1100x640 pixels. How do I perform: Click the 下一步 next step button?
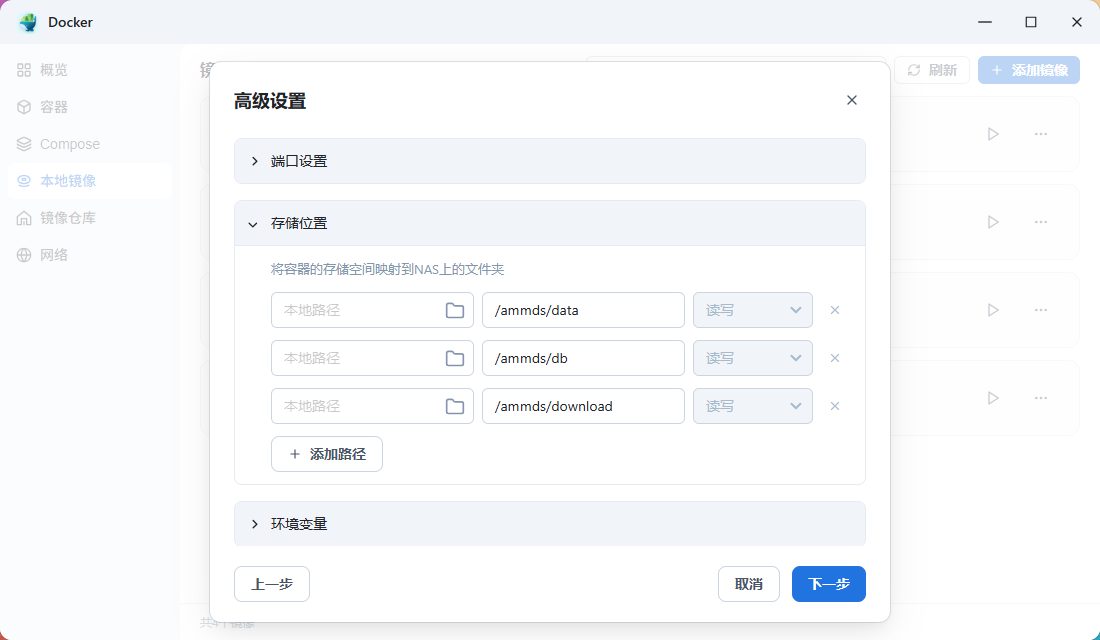[828, 583]
